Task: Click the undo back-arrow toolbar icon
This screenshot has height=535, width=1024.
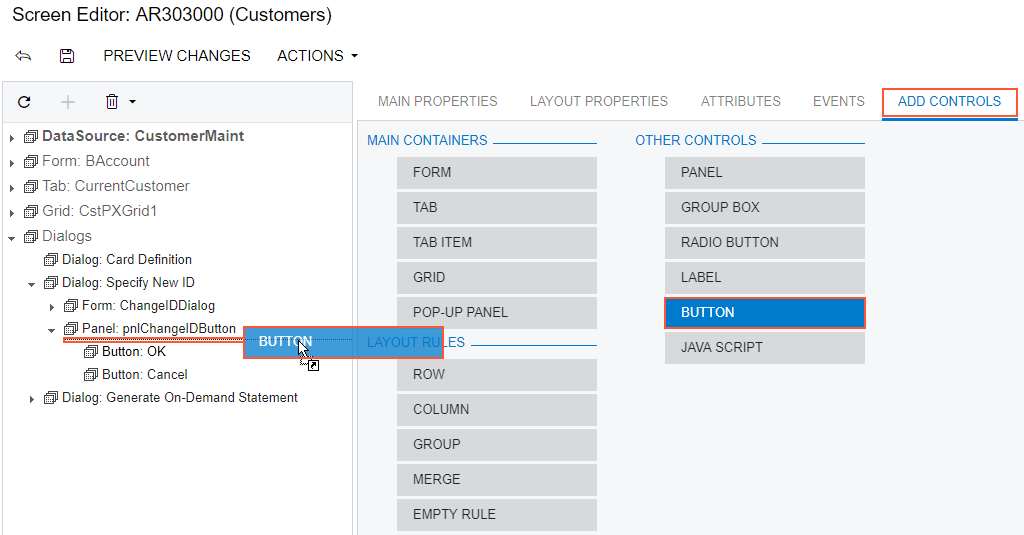Action: coord(23,56)
